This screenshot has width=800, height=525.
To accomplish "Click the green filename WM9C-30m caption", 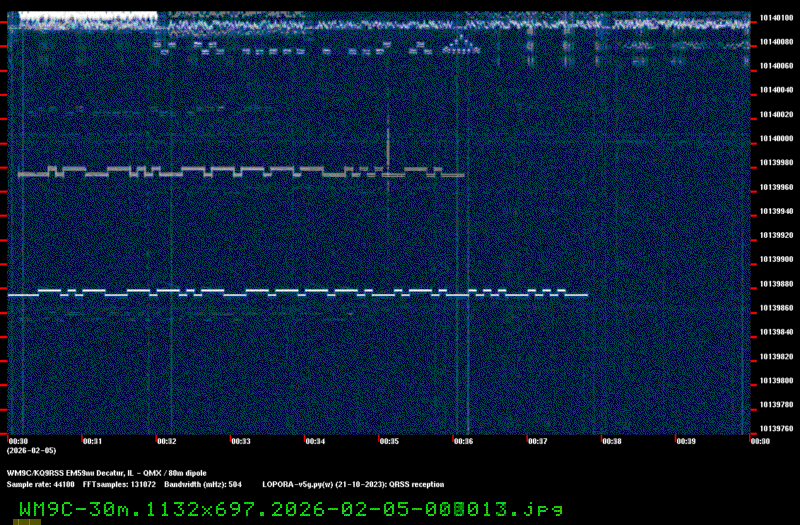I will coord(290,508).
